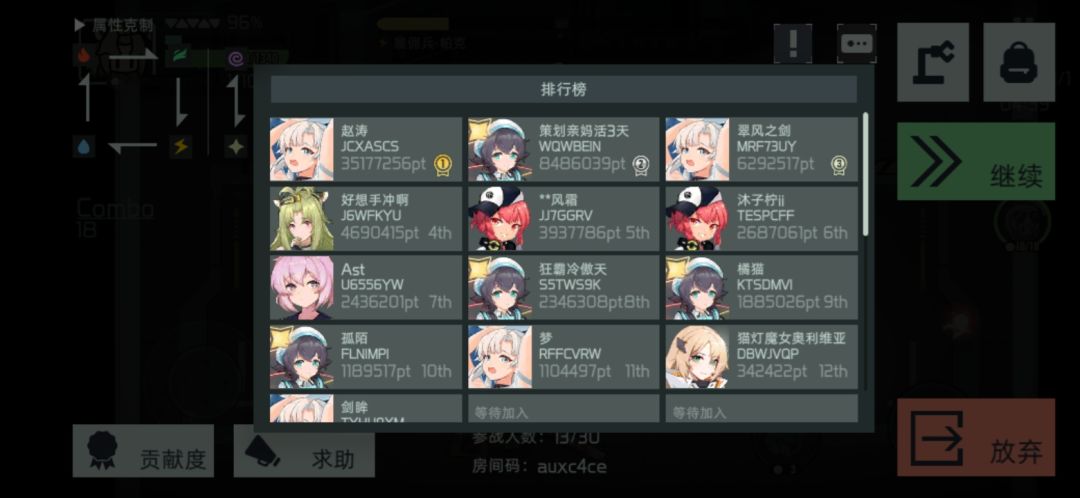Expand the 属性克制 triangle header

[x=80, y=25]
